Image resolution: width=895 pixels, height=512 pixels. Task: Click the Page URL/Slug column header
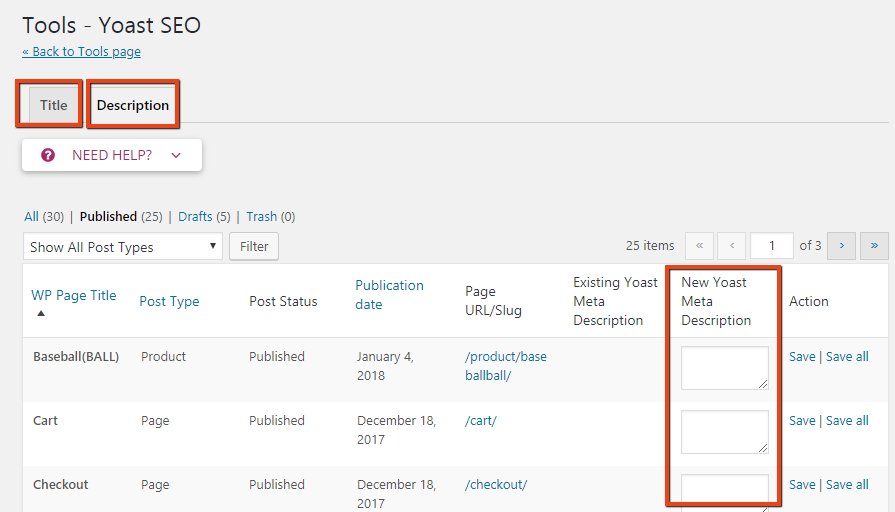[x=493, y=301]
